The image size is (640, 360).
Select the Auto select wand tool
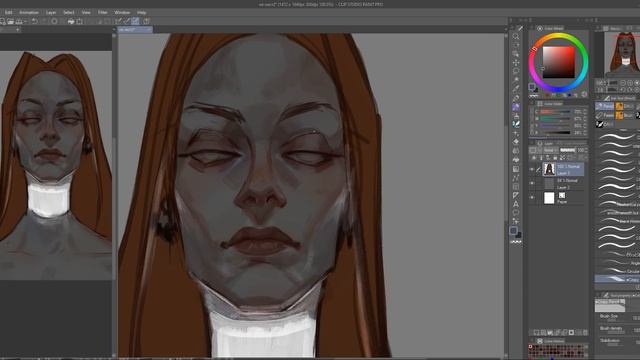click(x=516, y=80)
